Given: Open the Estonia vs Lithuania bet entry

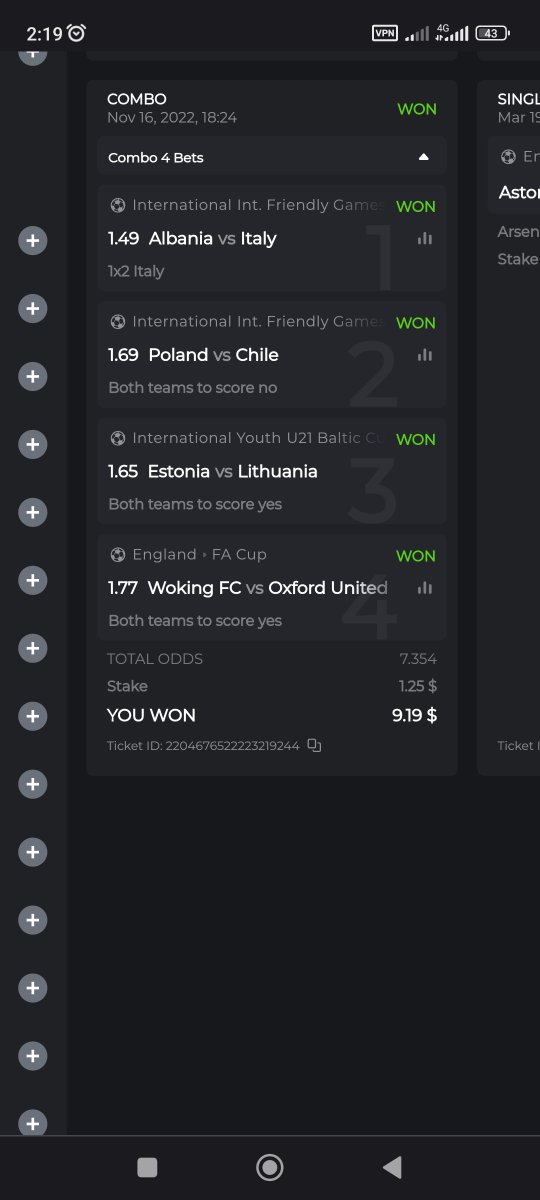Looking at the screenshot, I should tap(272, 471).
